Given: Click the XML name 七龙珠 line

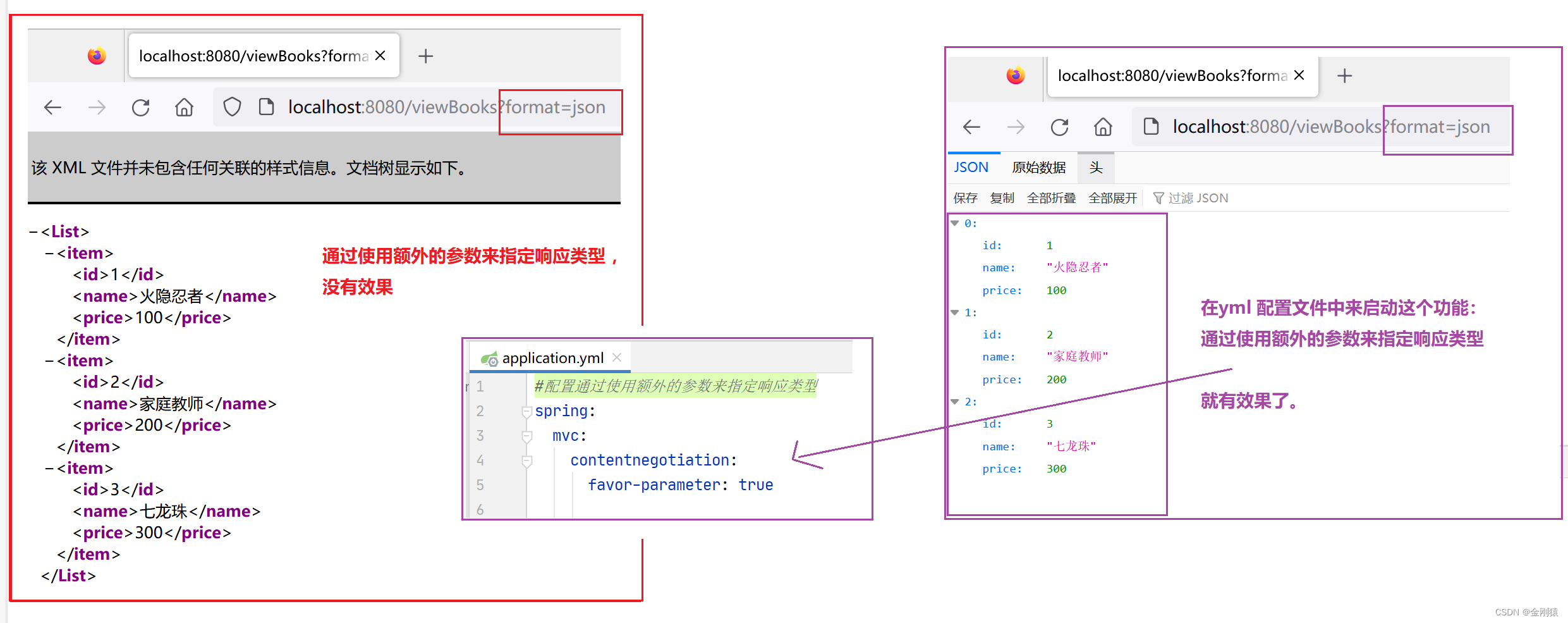Looking at the screenshot, I should [x=166, y=512].
